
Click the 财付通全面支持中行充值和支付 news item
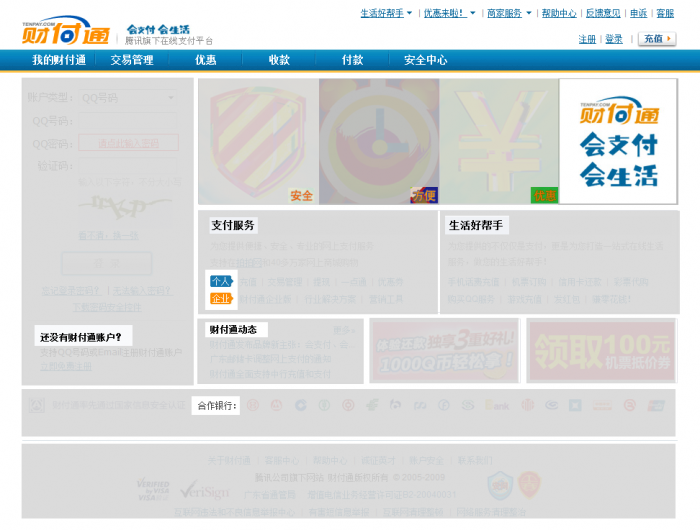coord(271,373)
